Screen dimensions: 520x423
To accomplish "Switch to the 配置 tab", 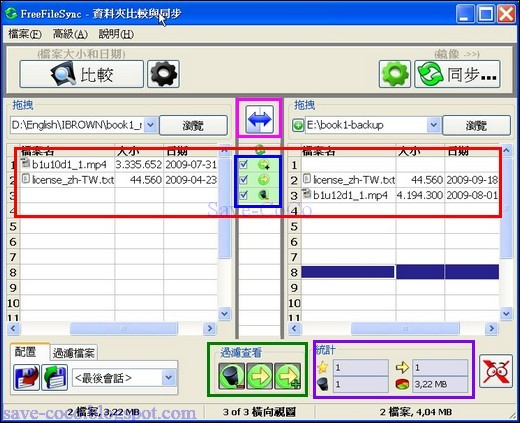I will coord(29,352).
